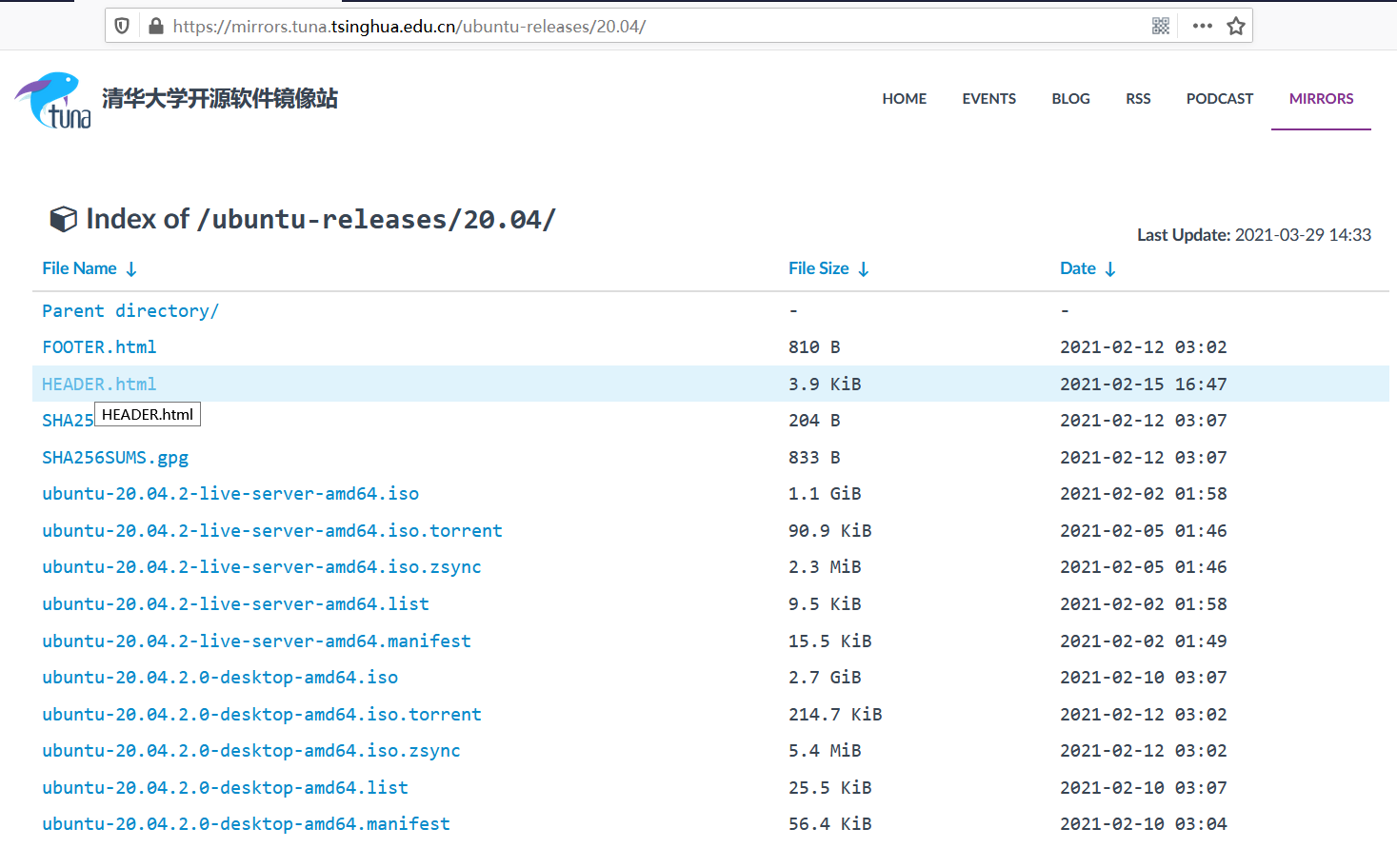This screenshot has height=868, width=1397.
Task: Download desktop-amd64.iso.torrent file
Action: [x=262, y=715]
